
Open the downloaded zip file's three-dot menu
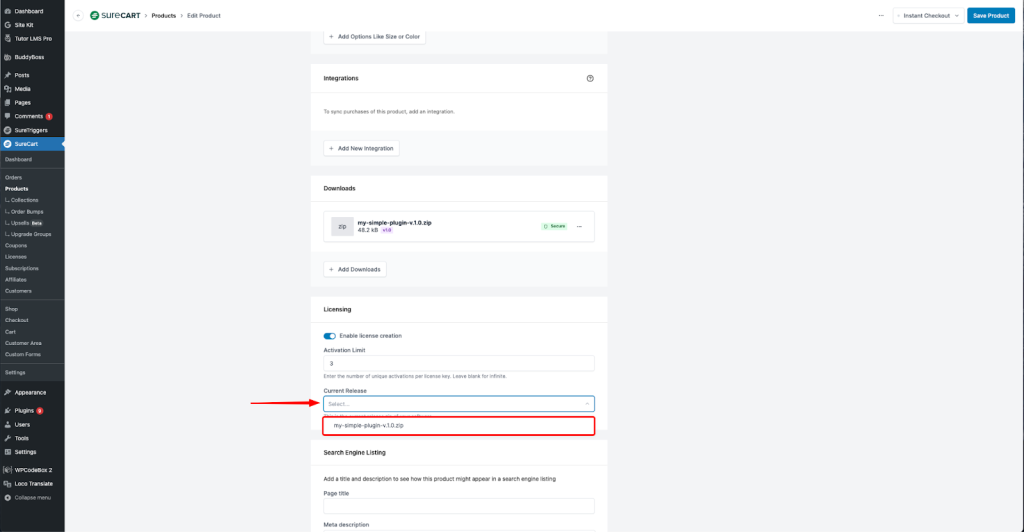pos(579,227)
